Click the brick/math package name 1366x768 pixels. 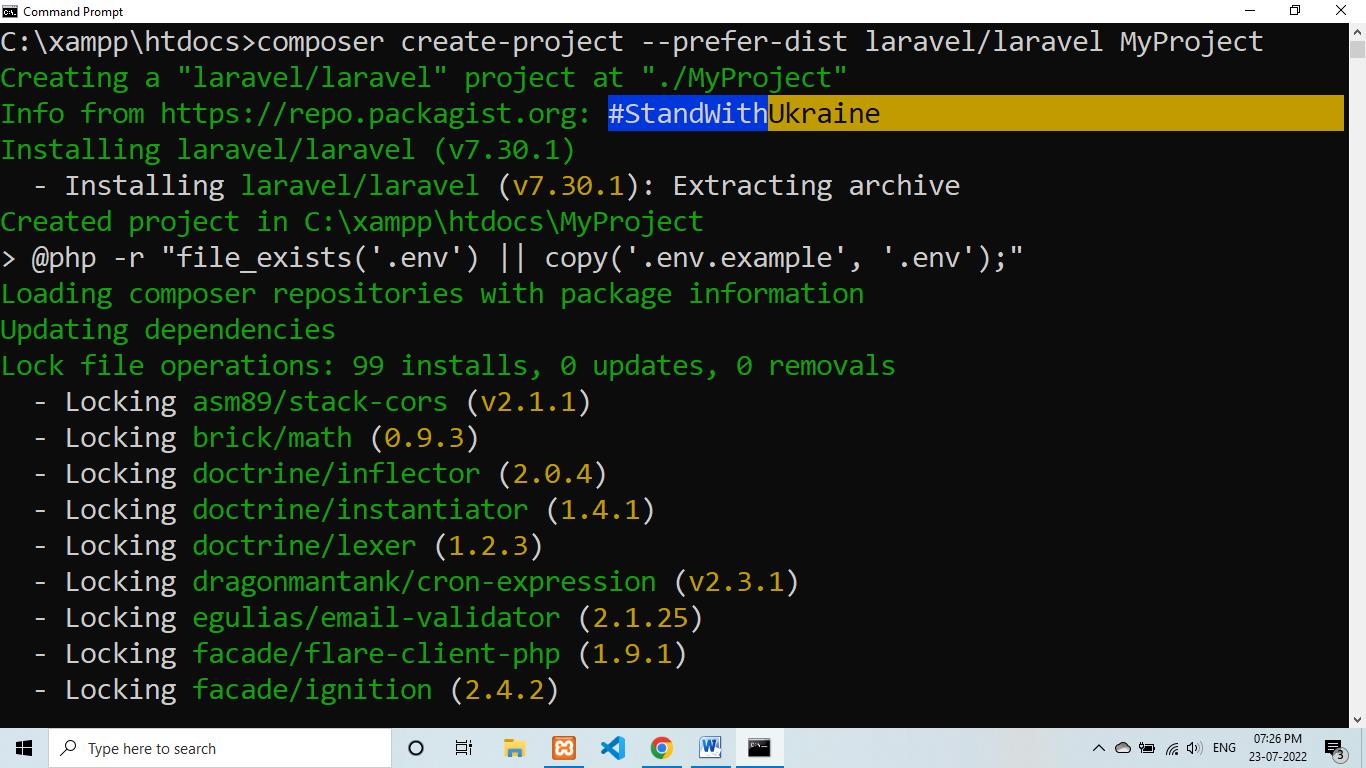[272, 438]
